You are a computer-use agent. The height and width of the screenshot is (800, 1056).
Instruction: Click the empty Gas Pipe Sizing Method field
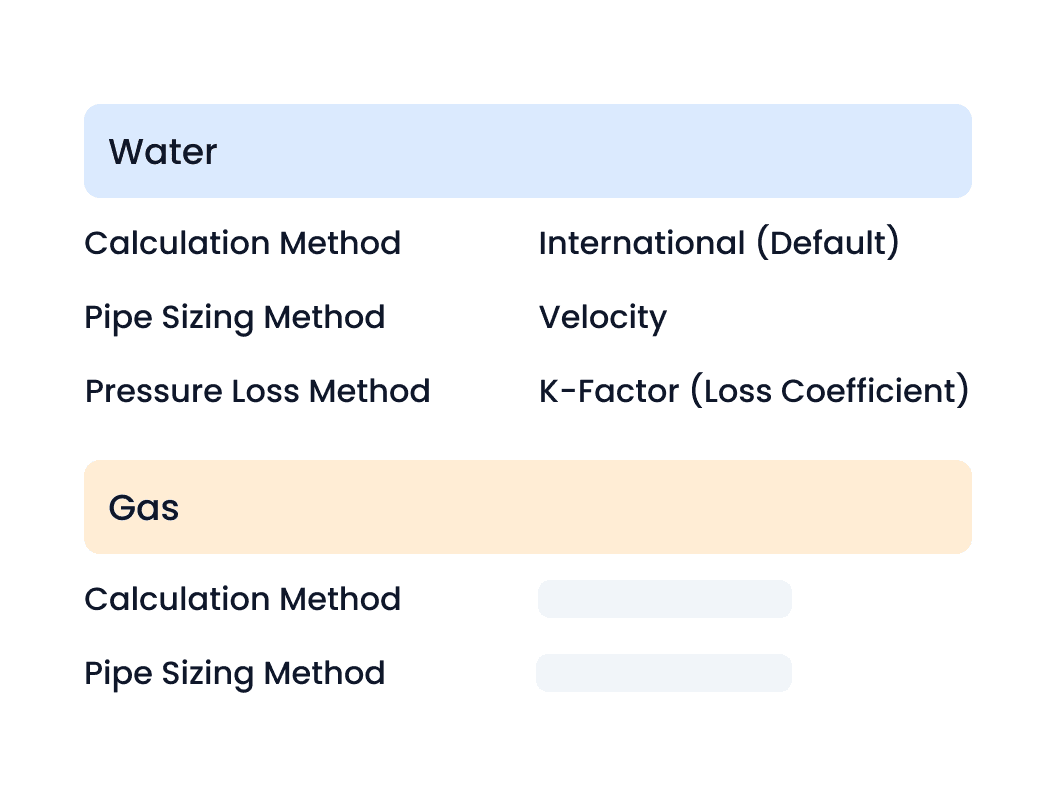click(664, 673)
